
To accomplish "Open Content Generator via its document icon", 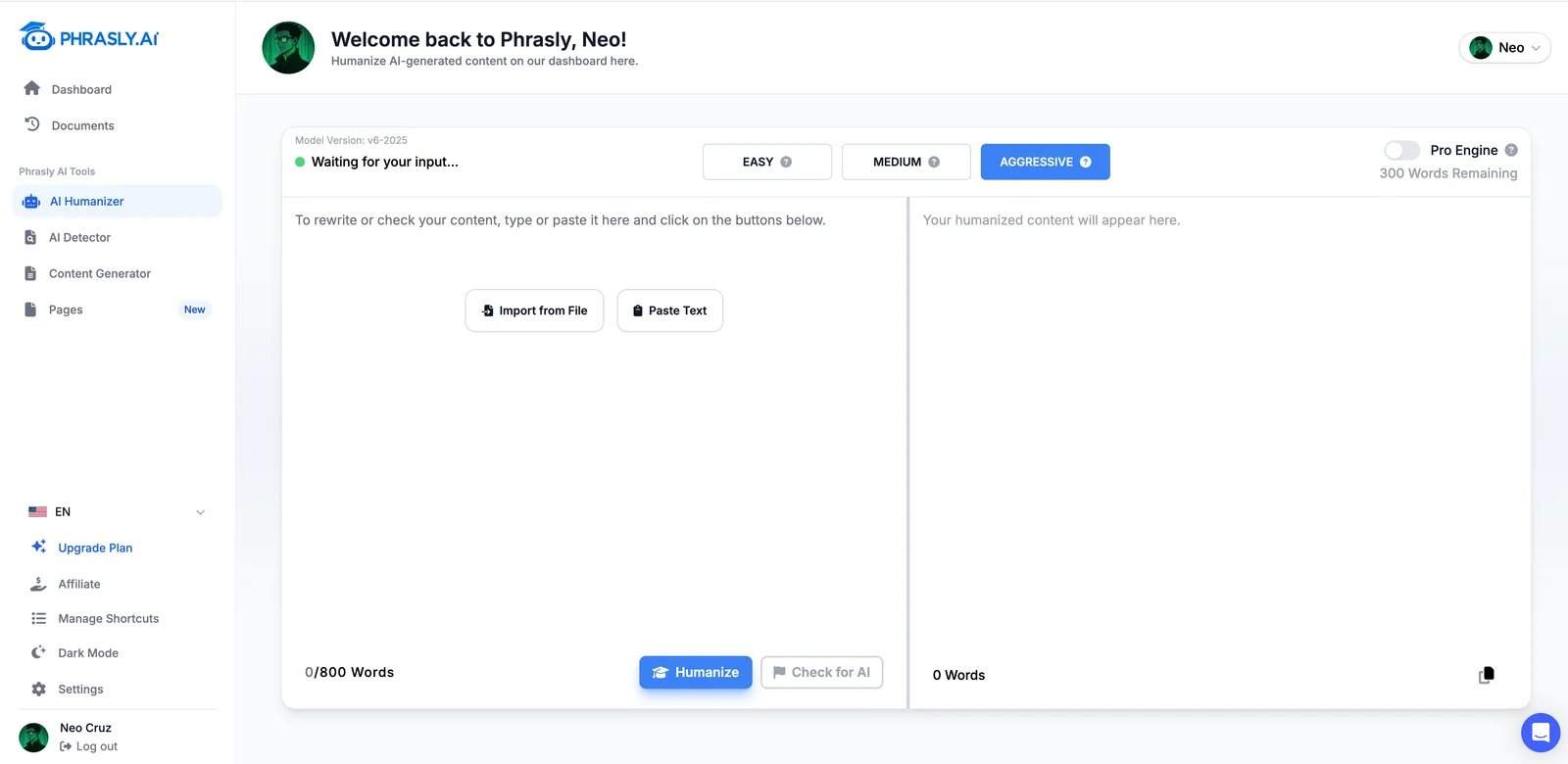I will tap(30, 273).
